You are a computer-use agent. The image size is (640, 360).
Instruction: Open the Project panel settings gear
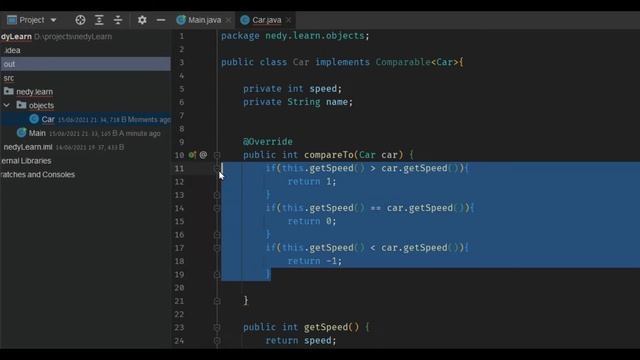pos(142,20)
